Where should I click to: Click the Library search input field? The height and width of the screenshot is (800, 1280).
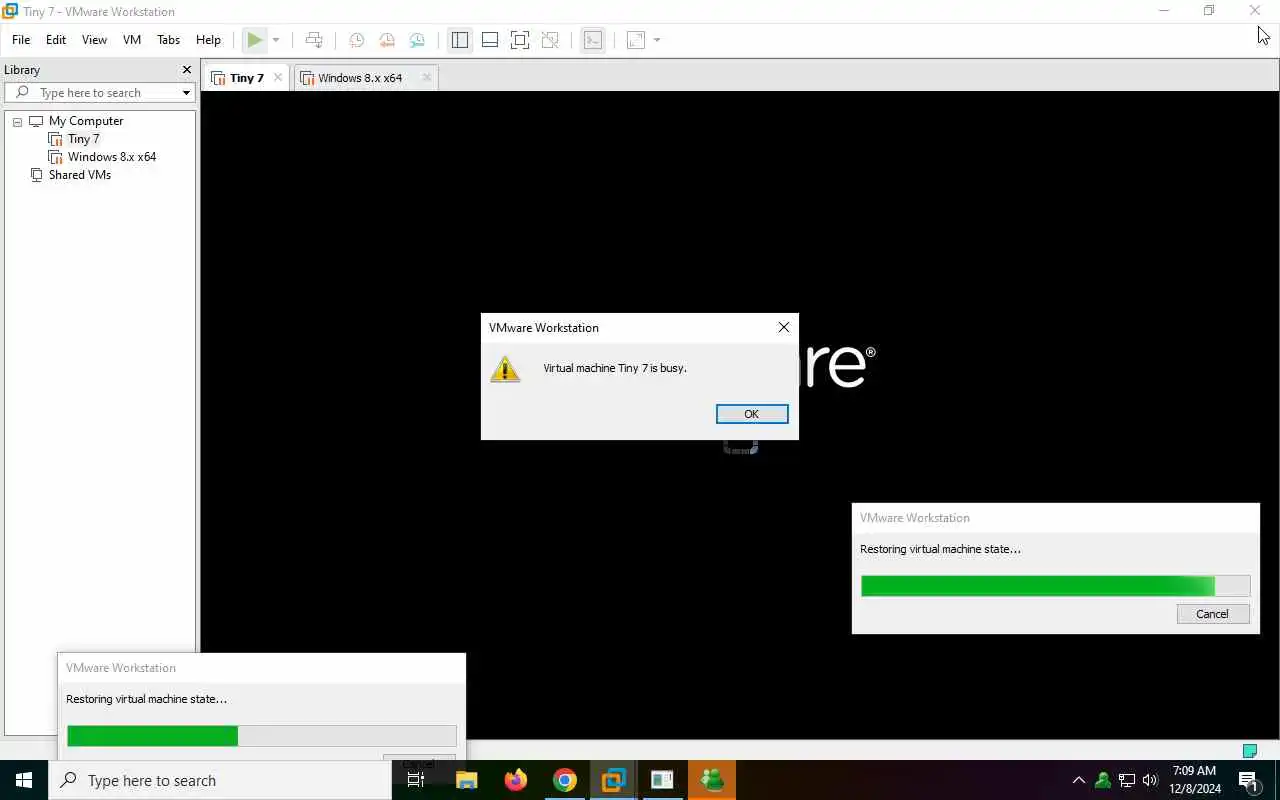(x=100, y=92)
